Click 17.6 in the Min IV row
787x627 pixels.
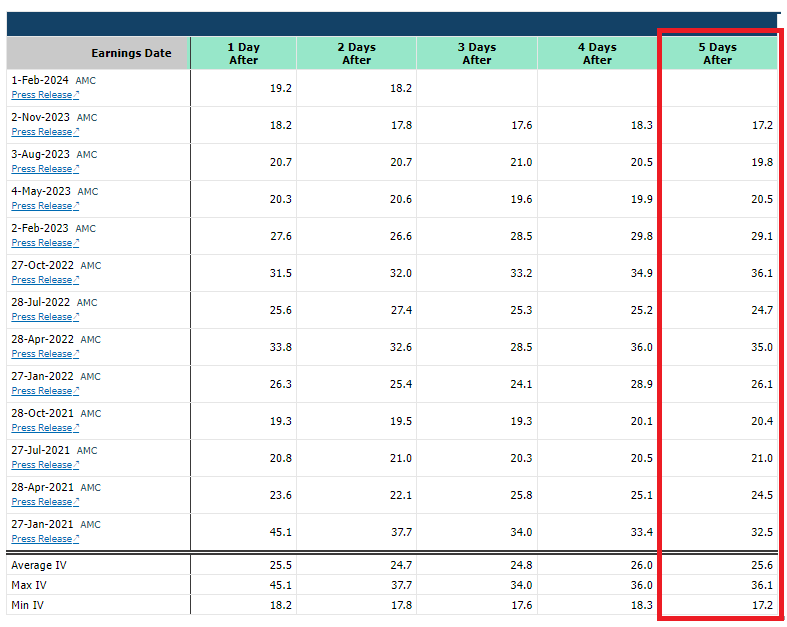tap(521, 605)
